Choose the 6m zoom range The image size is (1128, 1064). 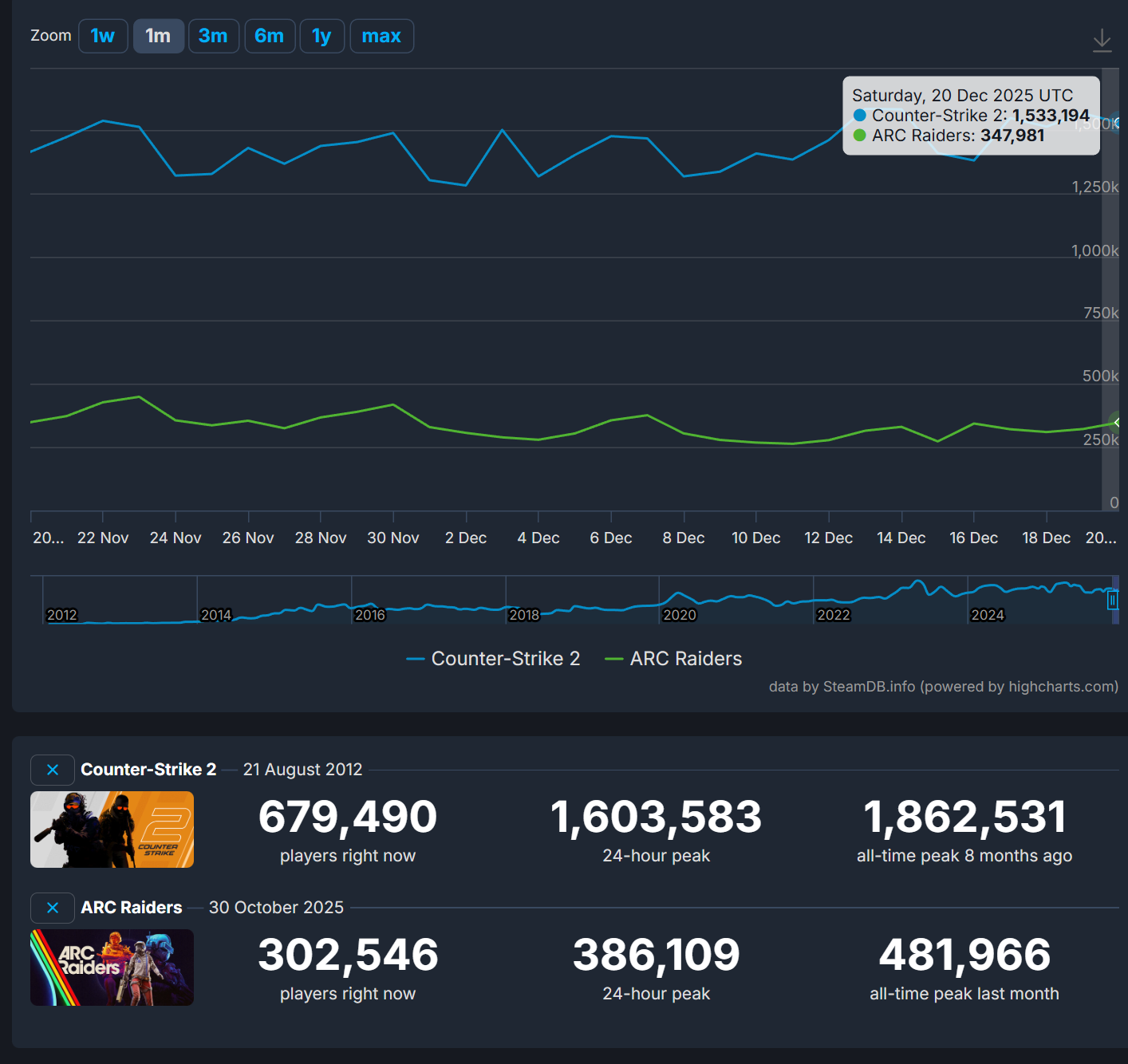[270, 36]
